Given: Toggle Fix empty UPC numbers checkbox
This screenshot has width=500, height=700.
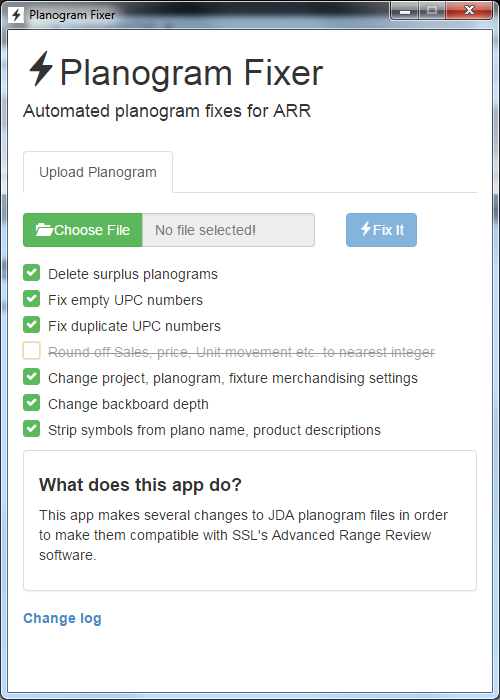Looking at the screenshot, I should (x=32, y=299).
